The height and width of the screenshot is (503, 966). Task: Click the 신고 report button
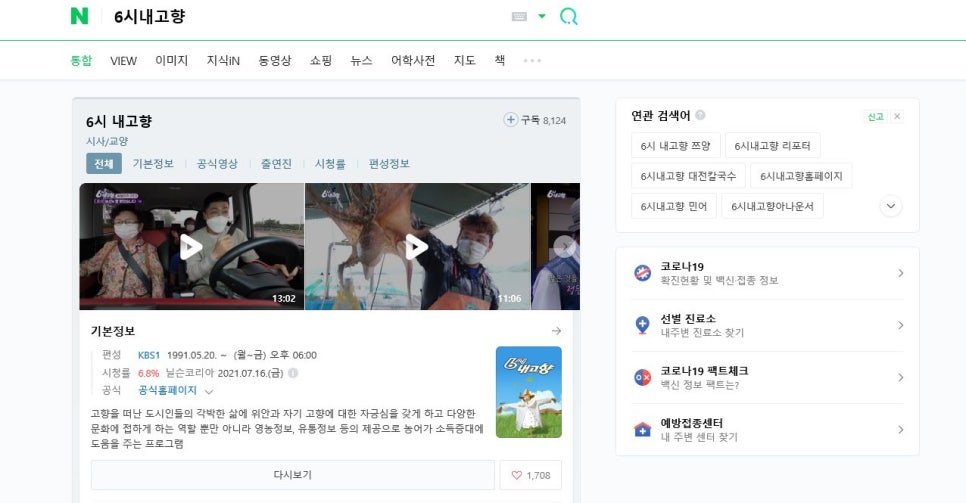tap(875, 117)
